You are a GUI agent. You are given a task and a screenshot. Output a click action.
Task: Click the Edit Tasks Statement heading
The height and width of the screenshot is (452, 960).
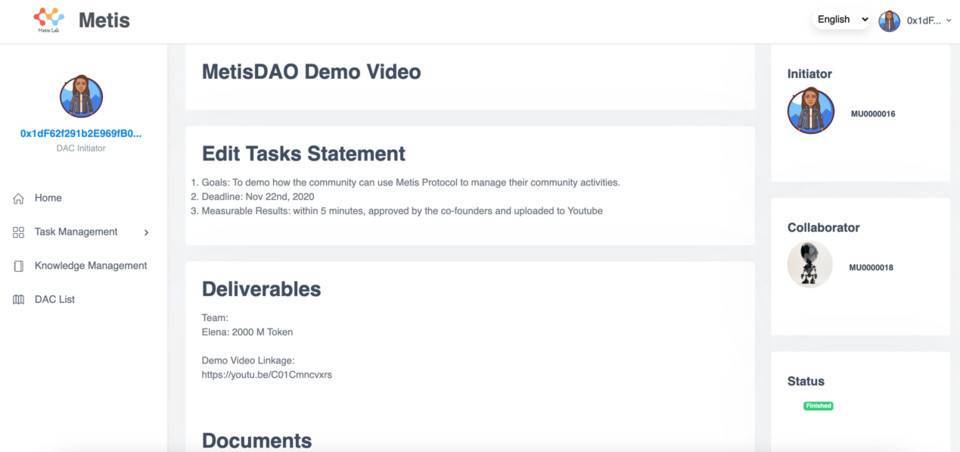(x=304, y=153)
